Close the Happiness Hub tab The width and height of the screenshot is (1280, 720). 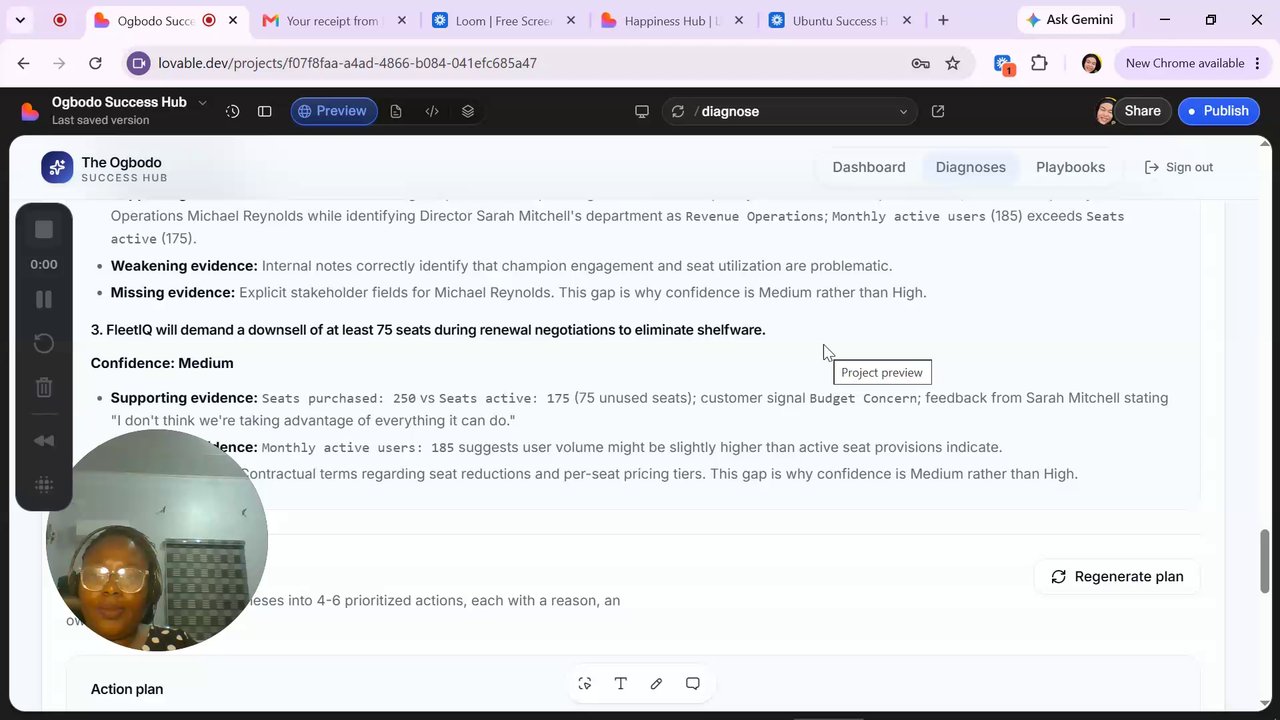(x=738, y=21)
